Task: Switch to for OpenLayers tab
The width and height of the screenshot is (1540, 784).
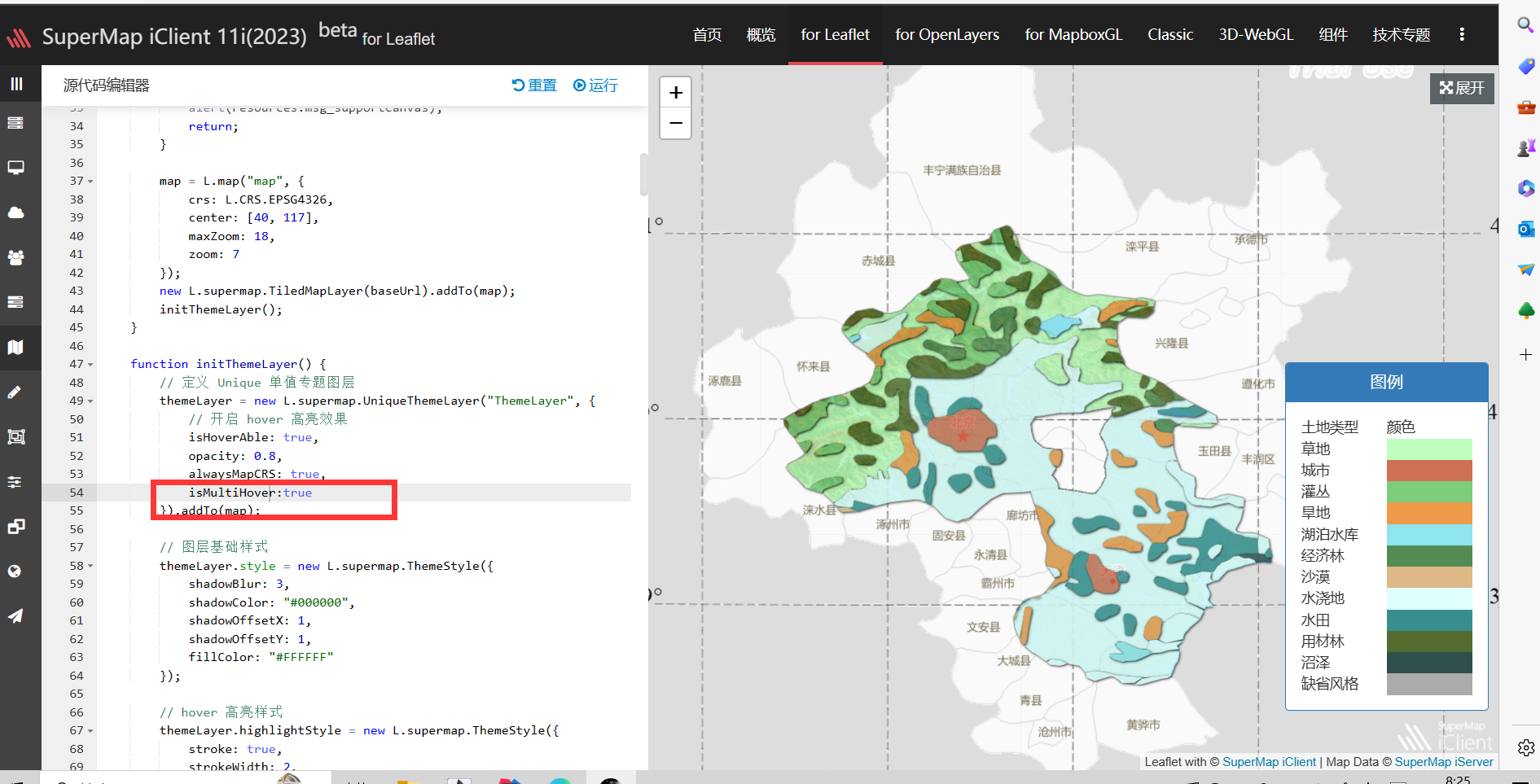Action: [x=947, y=34]
